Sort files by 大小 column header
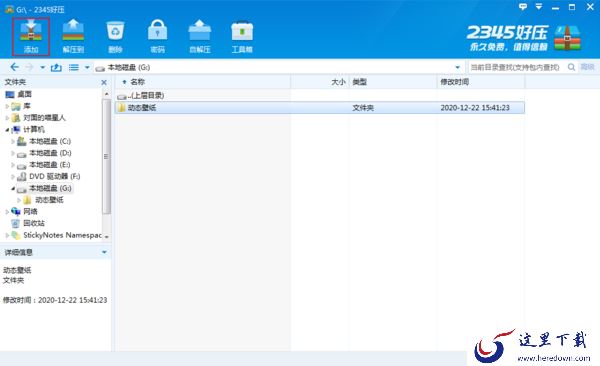This screenshot has width=600, height=366. pyautogui.click(x=320, y=82)
